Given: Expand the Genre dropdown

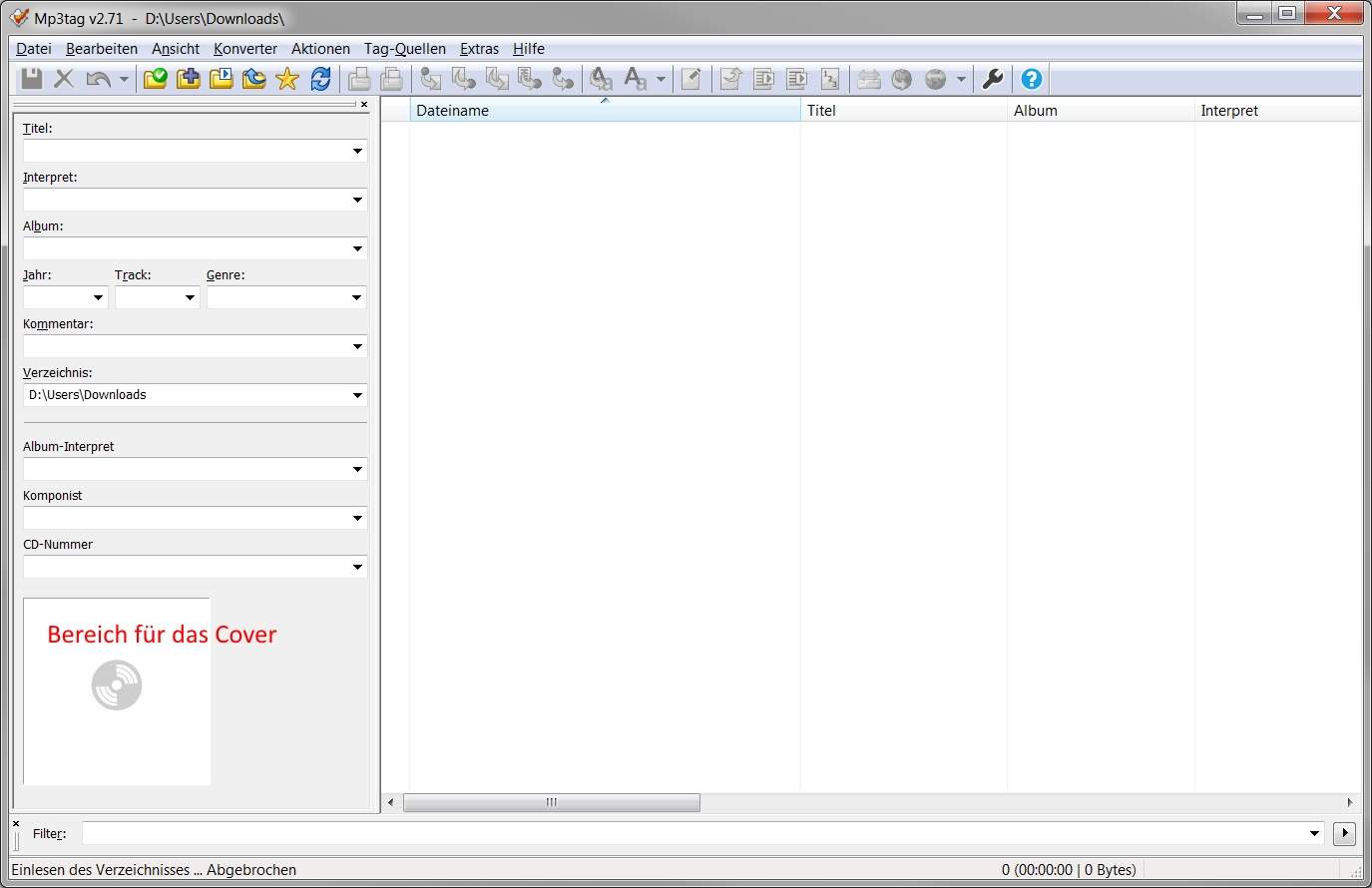Looking at the screenshot, I should click(x=356, y=297).
